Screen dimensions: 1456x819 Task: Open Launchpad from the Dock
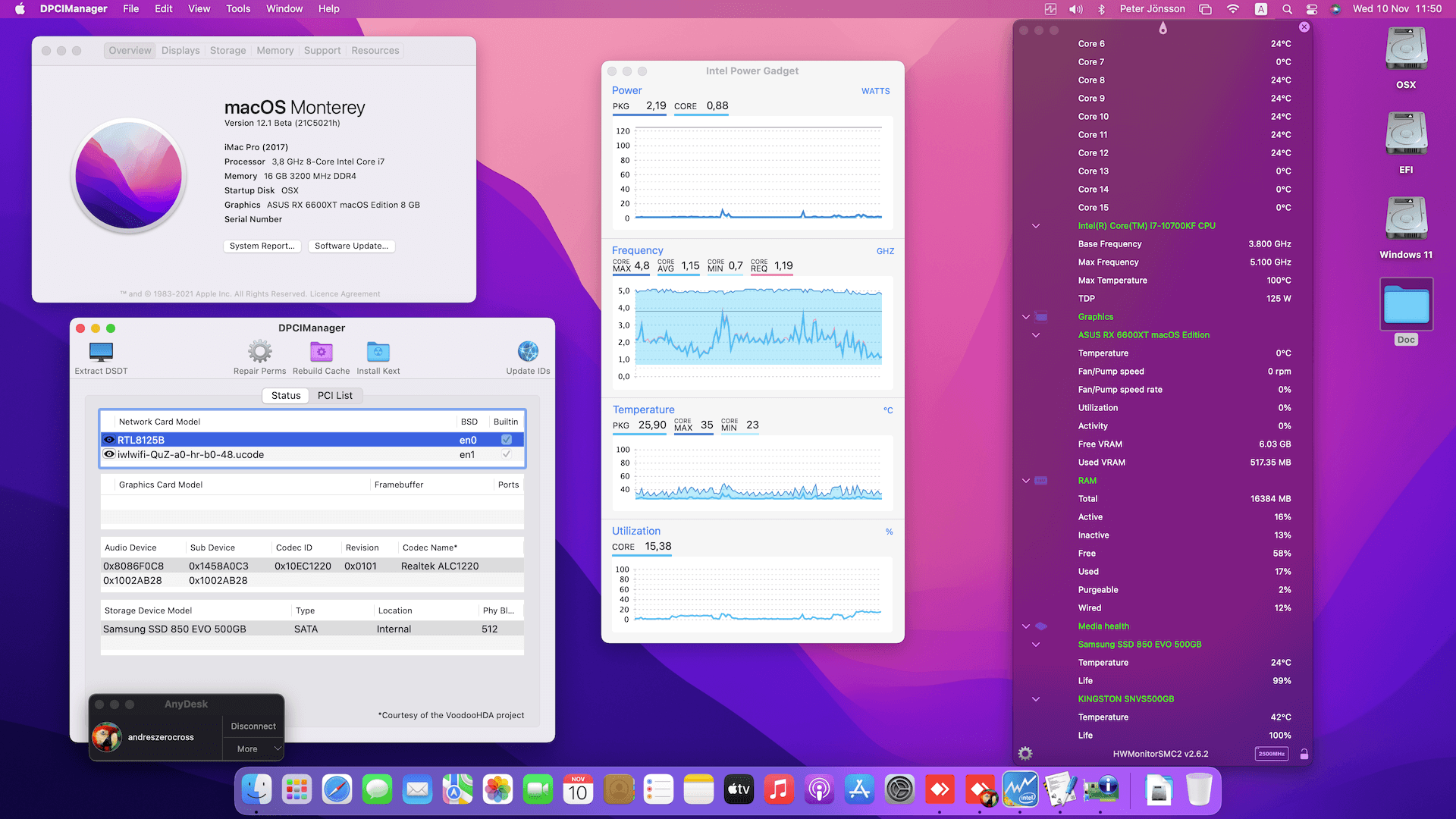[x=297, y=790]
